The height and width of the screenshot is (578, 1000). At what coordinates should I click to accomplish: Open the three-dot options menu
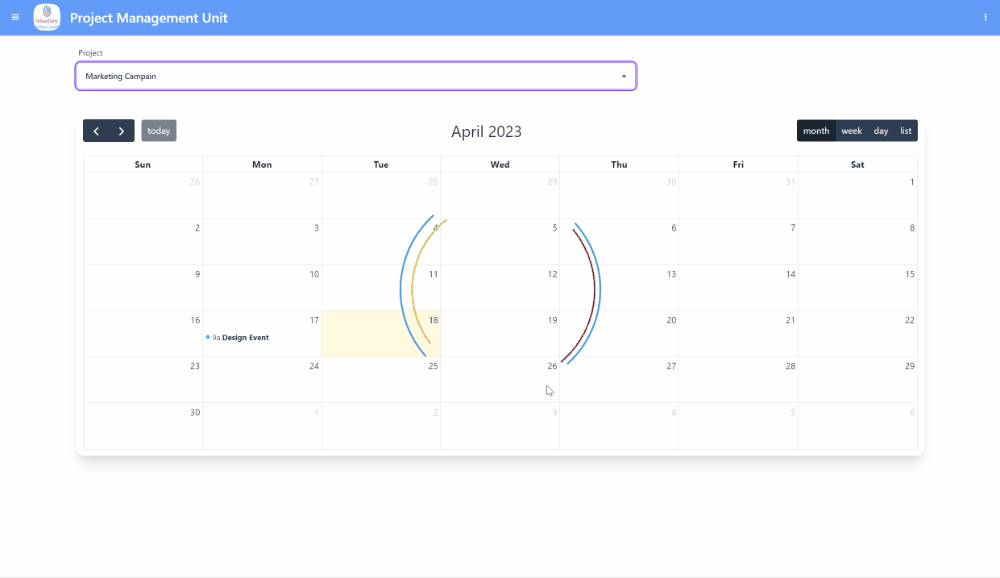[985, 17]
